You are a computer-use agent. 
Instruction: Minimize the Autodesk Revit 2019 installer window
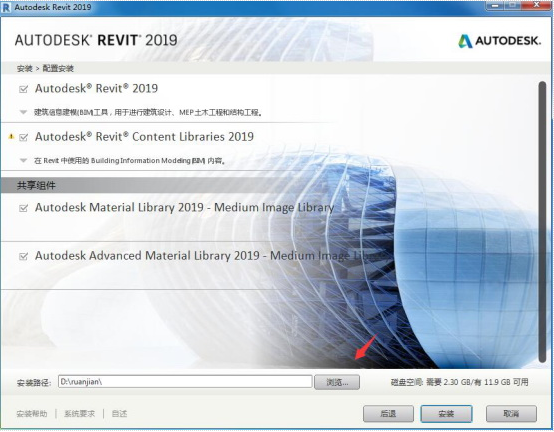(495, 6)
